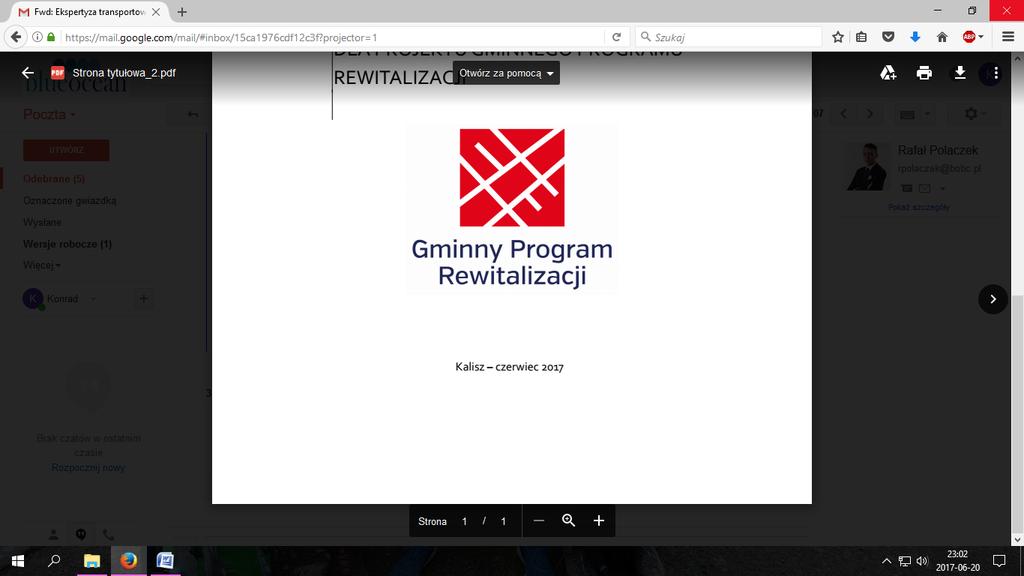This screenshot has width=1024, height=576.
Task: Click the 'Rozpocznij nowy' chat link
Action: click(88, 468)
